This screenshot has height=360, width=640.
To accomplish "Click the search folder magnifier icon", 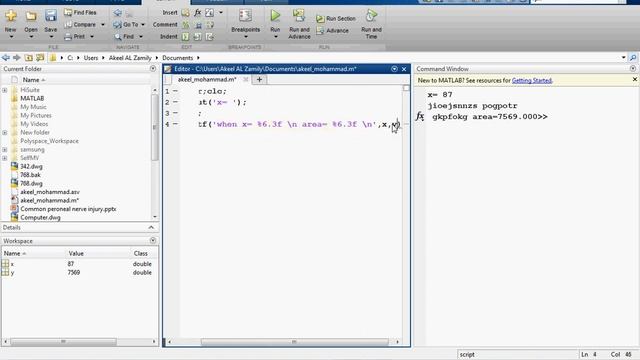I will [633, 58].
